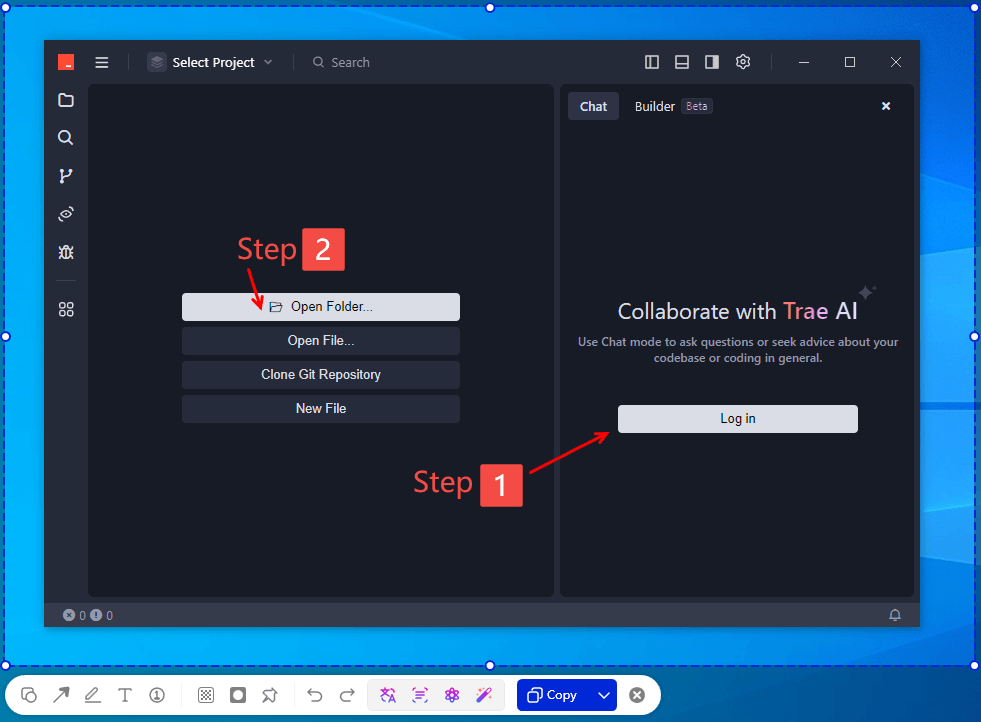Cancel screenshot with the round X button
This screenshot has height=722, width=981.
point(637,695)
